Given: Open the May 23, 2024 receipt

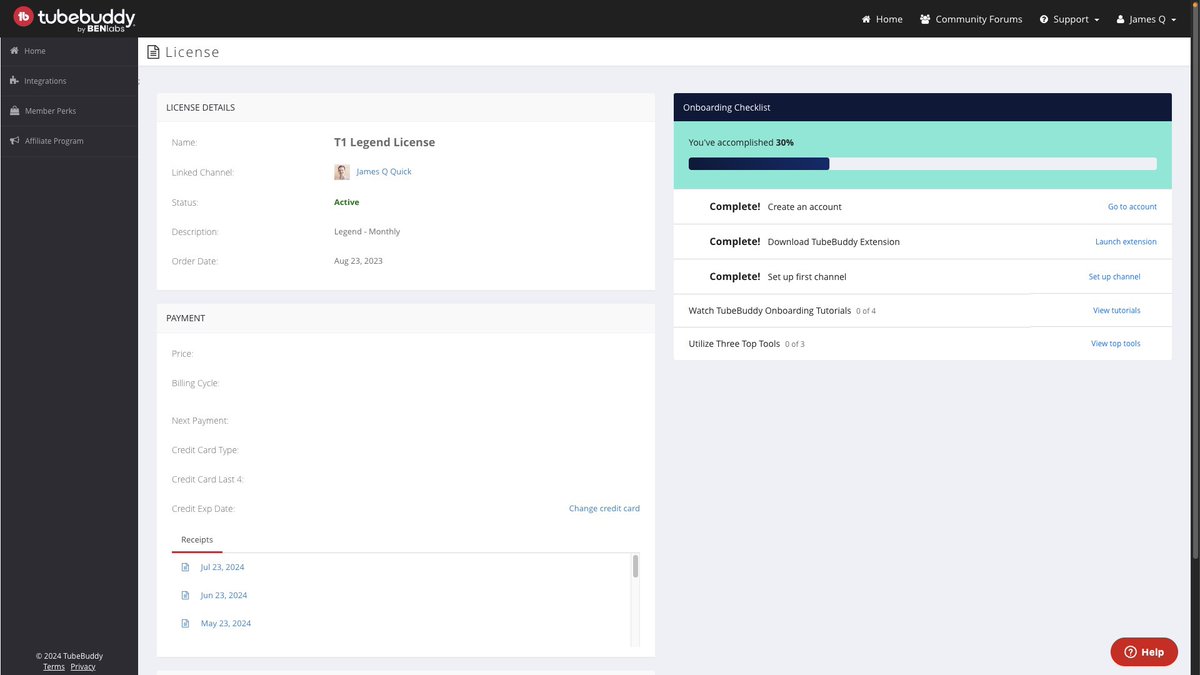Looking at the screenshot, I should (x=226, y=623).
